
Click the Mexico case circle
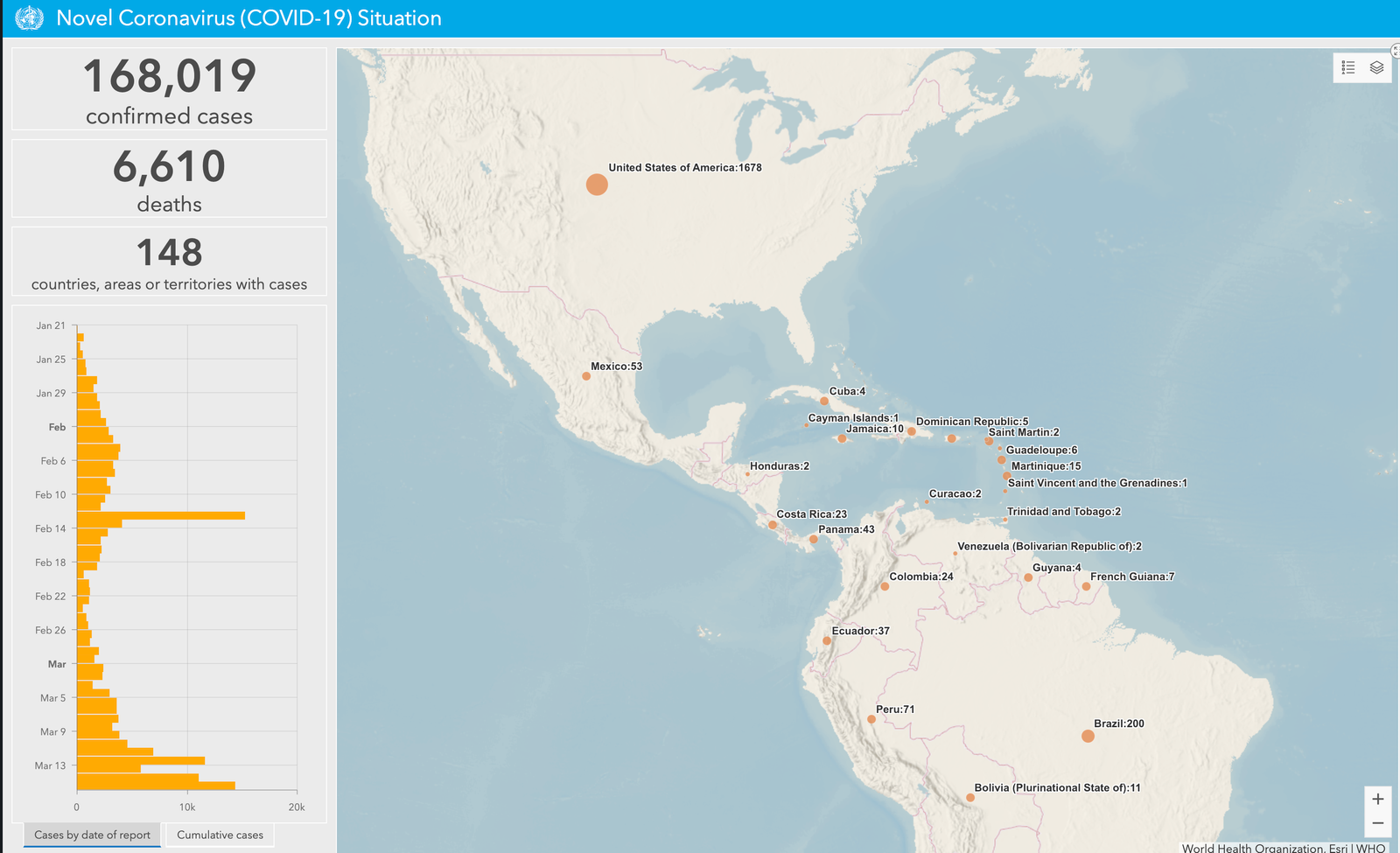point(586,376)
